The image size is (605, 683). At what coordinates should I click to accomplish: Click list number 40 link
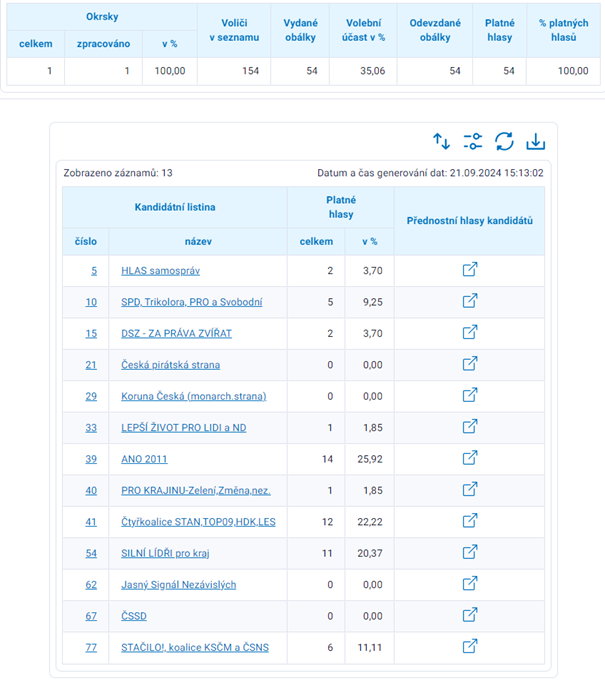click(91, 490)
